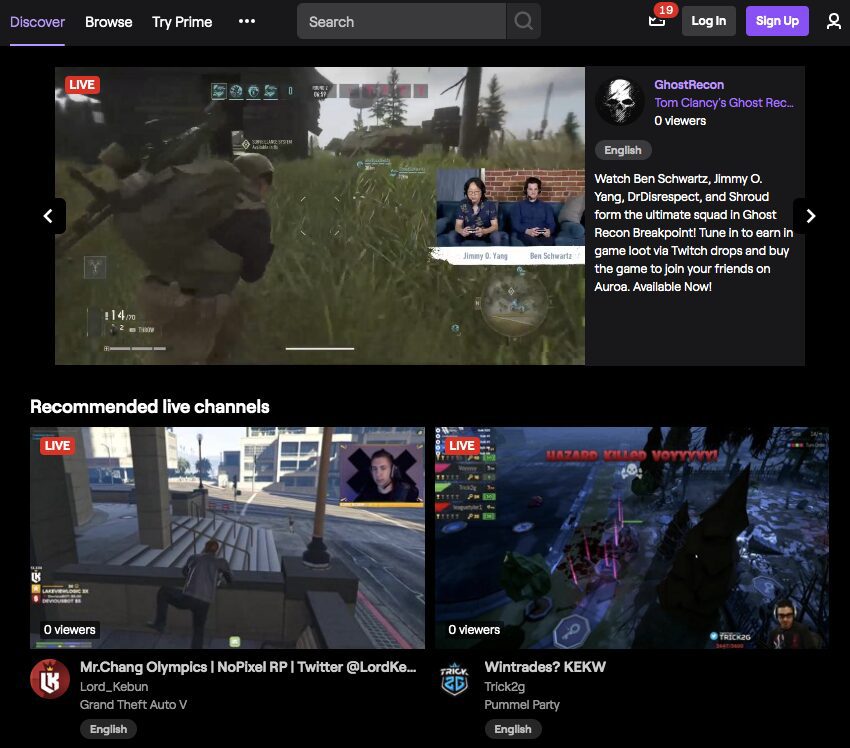Open the Pummel Party category link
This screenshot has width=850, height=748.
pos(521,705)
